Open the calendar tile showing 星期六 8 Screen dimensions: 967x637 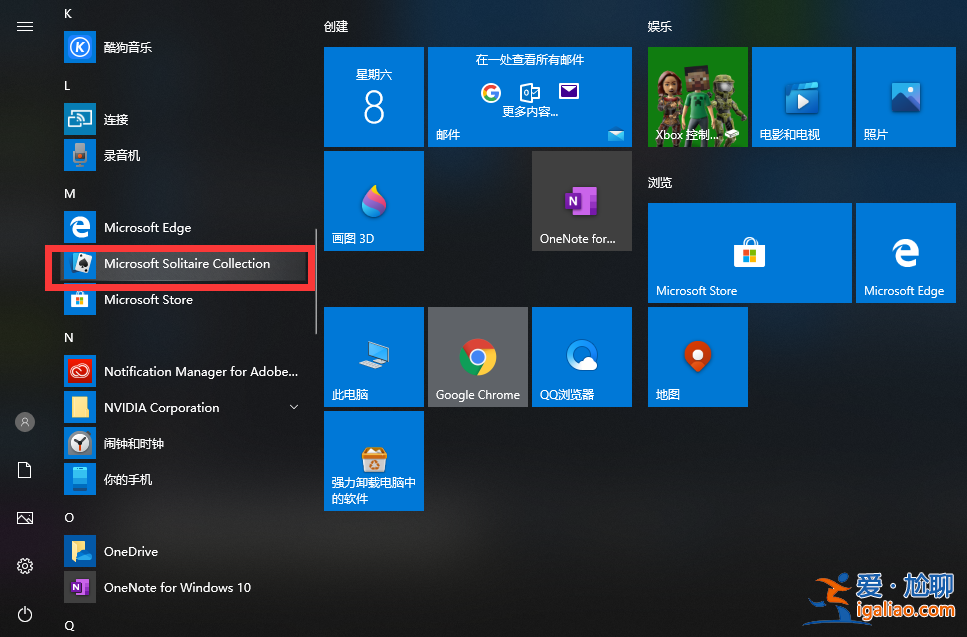pos(373,97)
